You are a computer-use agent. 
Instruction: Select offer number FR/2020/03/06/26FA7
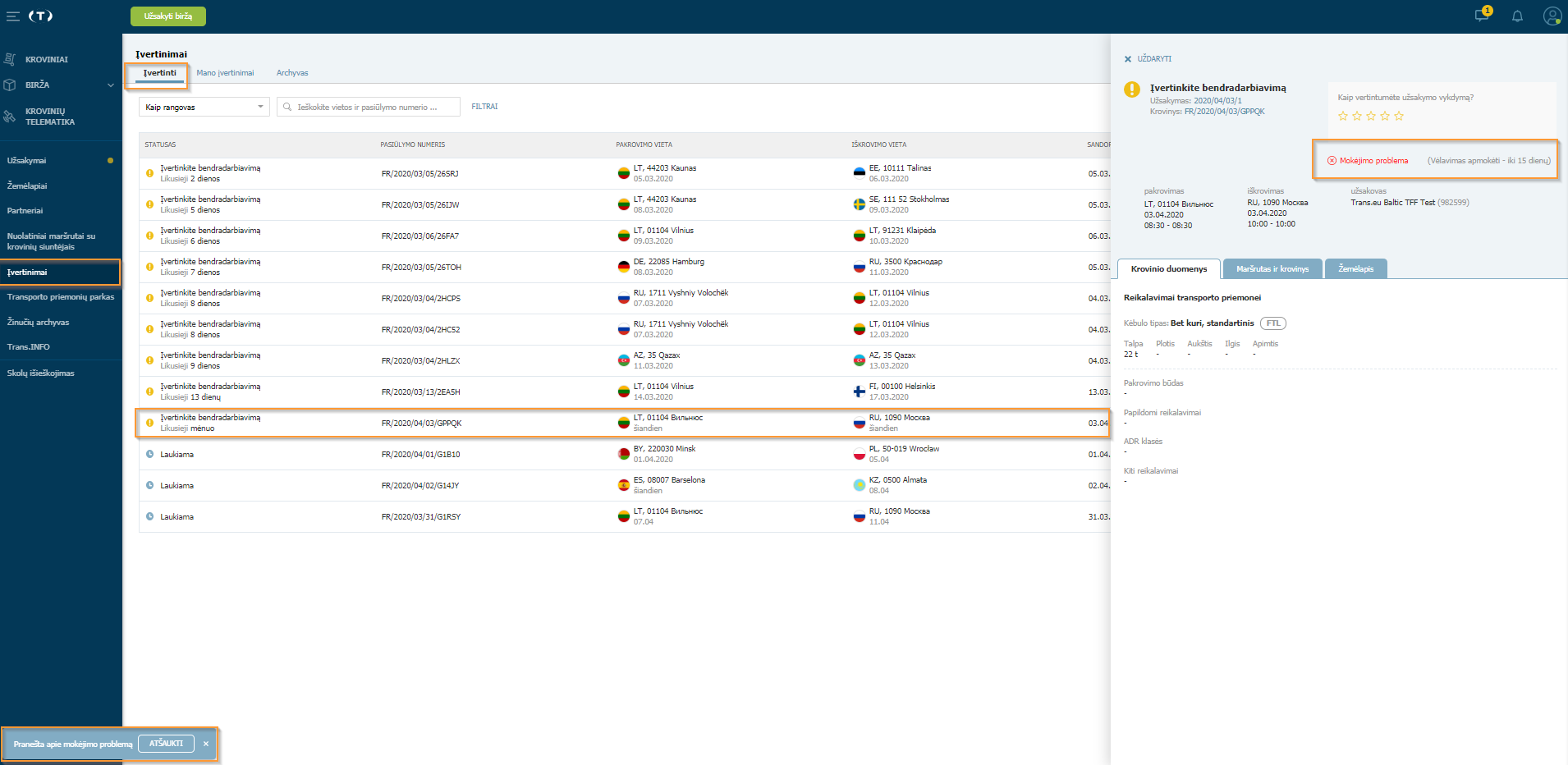pos(420,236)
